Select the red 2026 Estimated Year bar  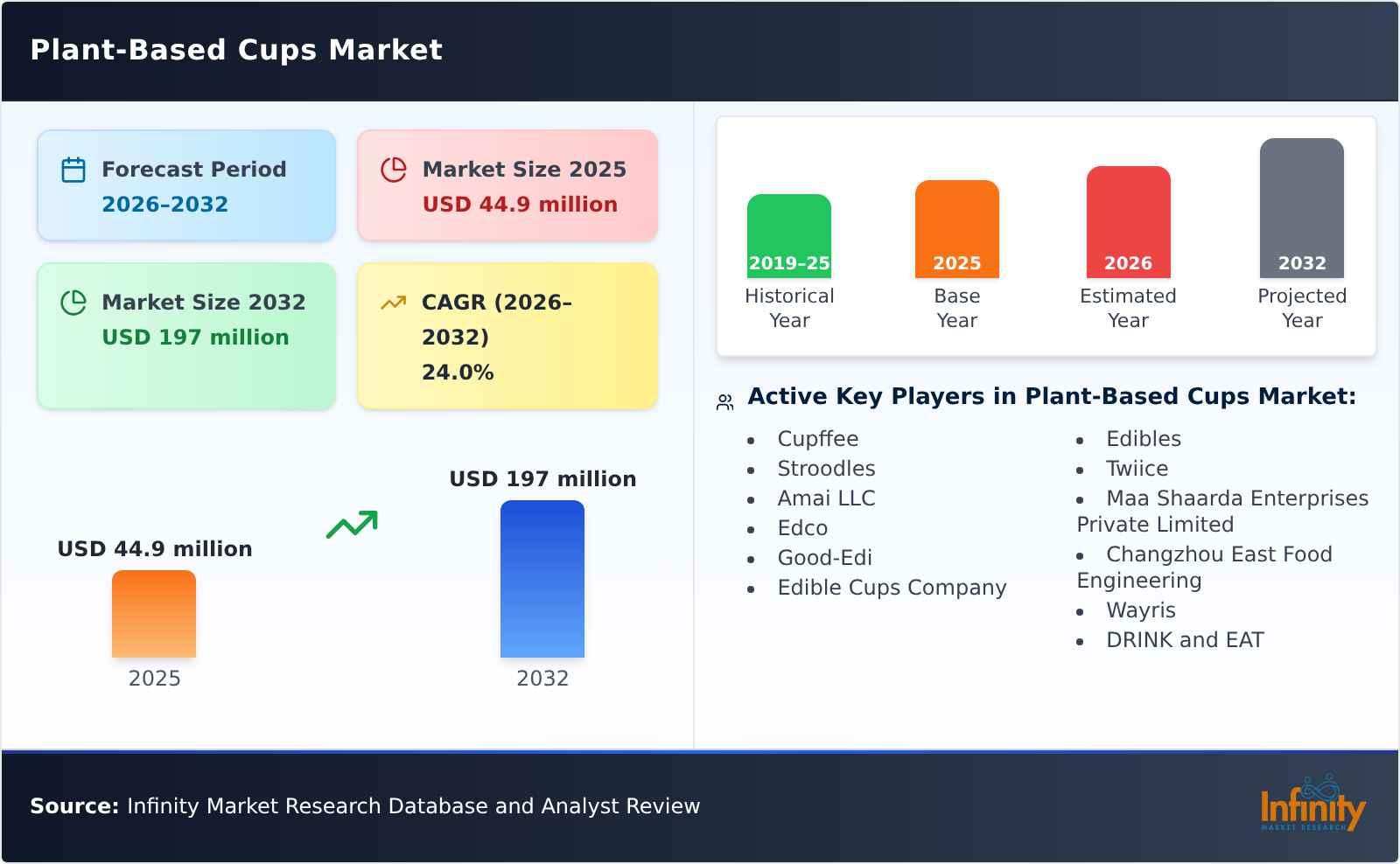1128,223
